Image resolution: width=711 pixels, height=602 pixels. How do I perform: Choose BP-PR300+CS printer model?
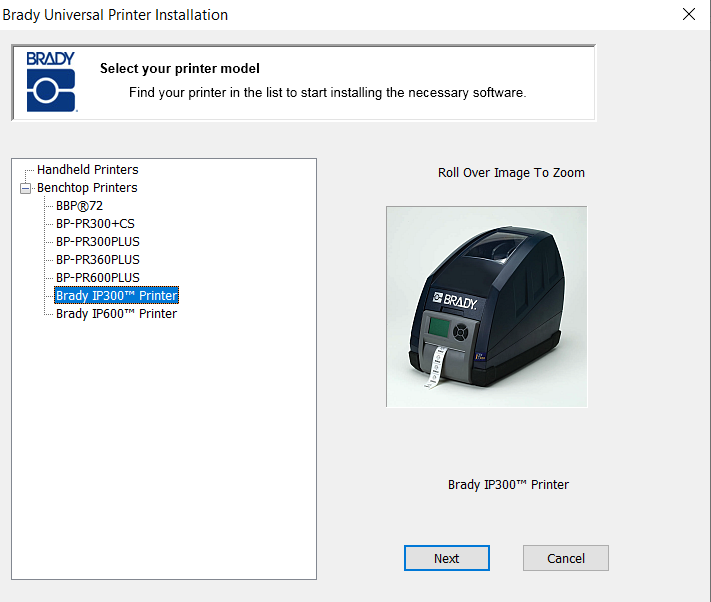(x=95, y=223)
